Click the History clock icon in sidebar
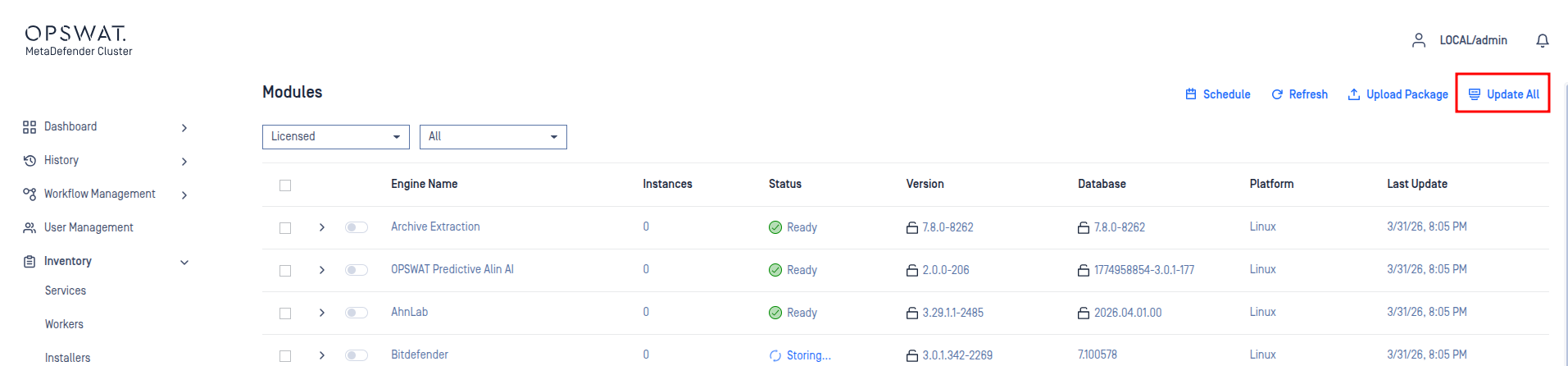The width and height of the screenshot is (1568, 366). (30, 161)
